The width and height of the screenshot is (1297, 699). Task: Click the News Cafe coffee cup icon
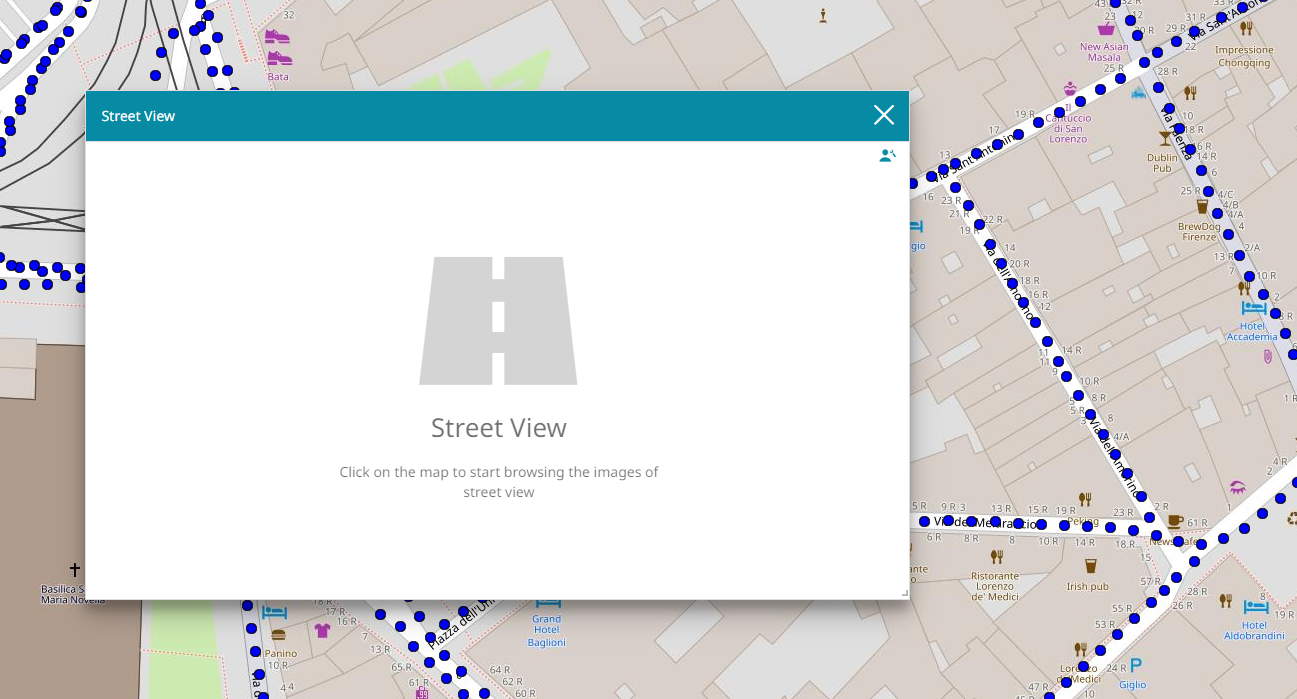(x=1174, y=522)
